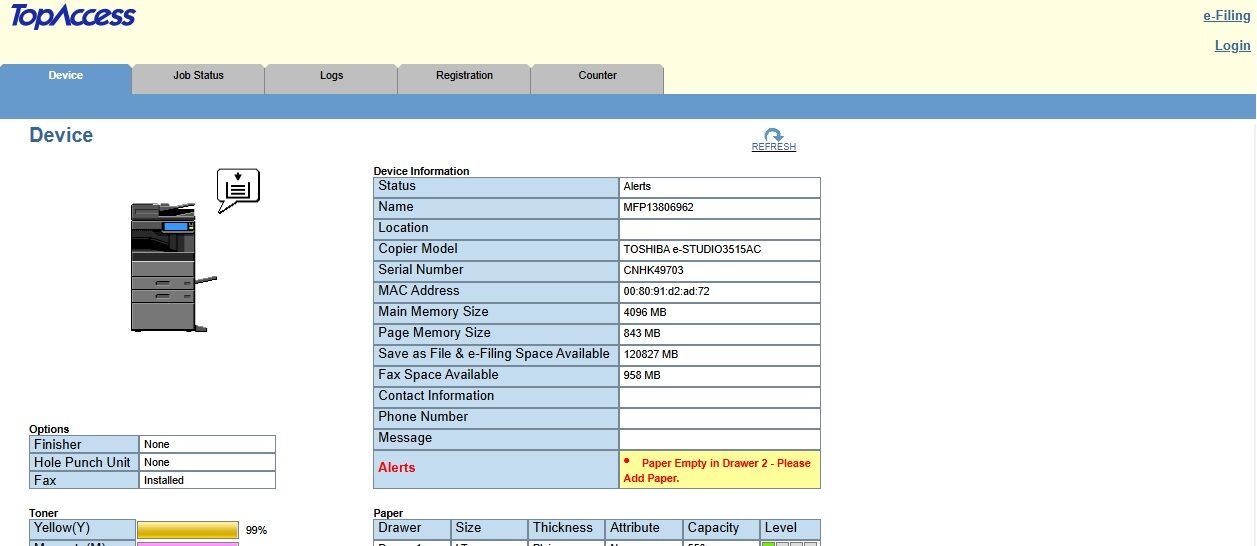Viewport: 1257px width, 546px height.
Task: Click the Login link
Action: tap(1232, 46)
